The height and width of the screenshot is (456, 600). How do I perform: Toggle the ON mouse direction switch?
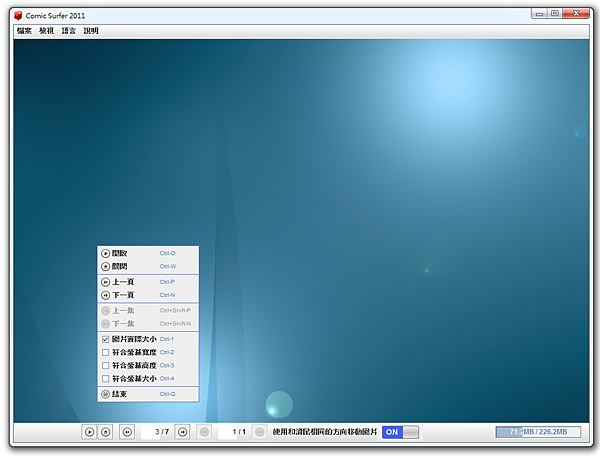click(x=400, y=432)
